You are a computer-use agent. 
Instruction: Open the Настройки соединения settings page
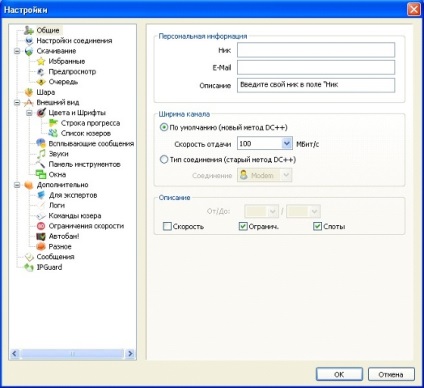pyautogui.click(x=74, y=41)
